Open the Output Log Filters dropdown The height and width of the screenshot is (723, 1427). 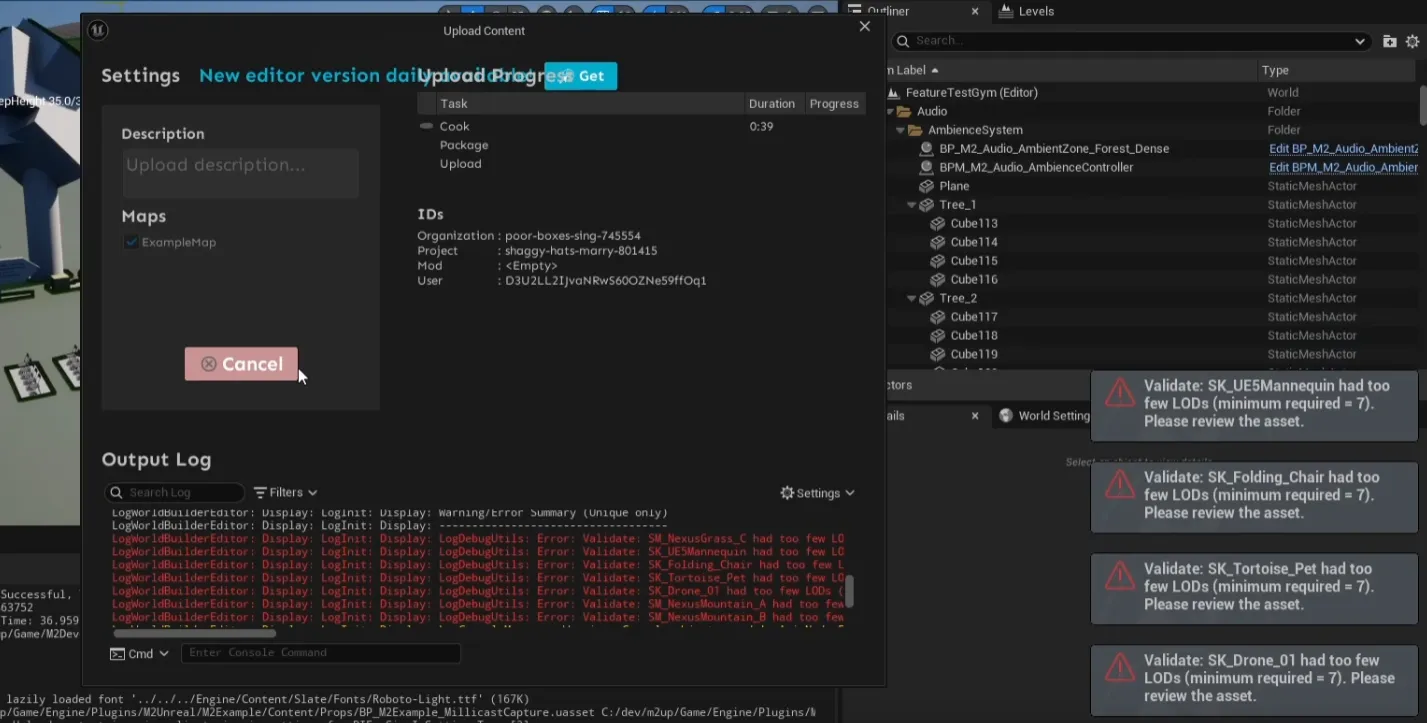(285, 492)
